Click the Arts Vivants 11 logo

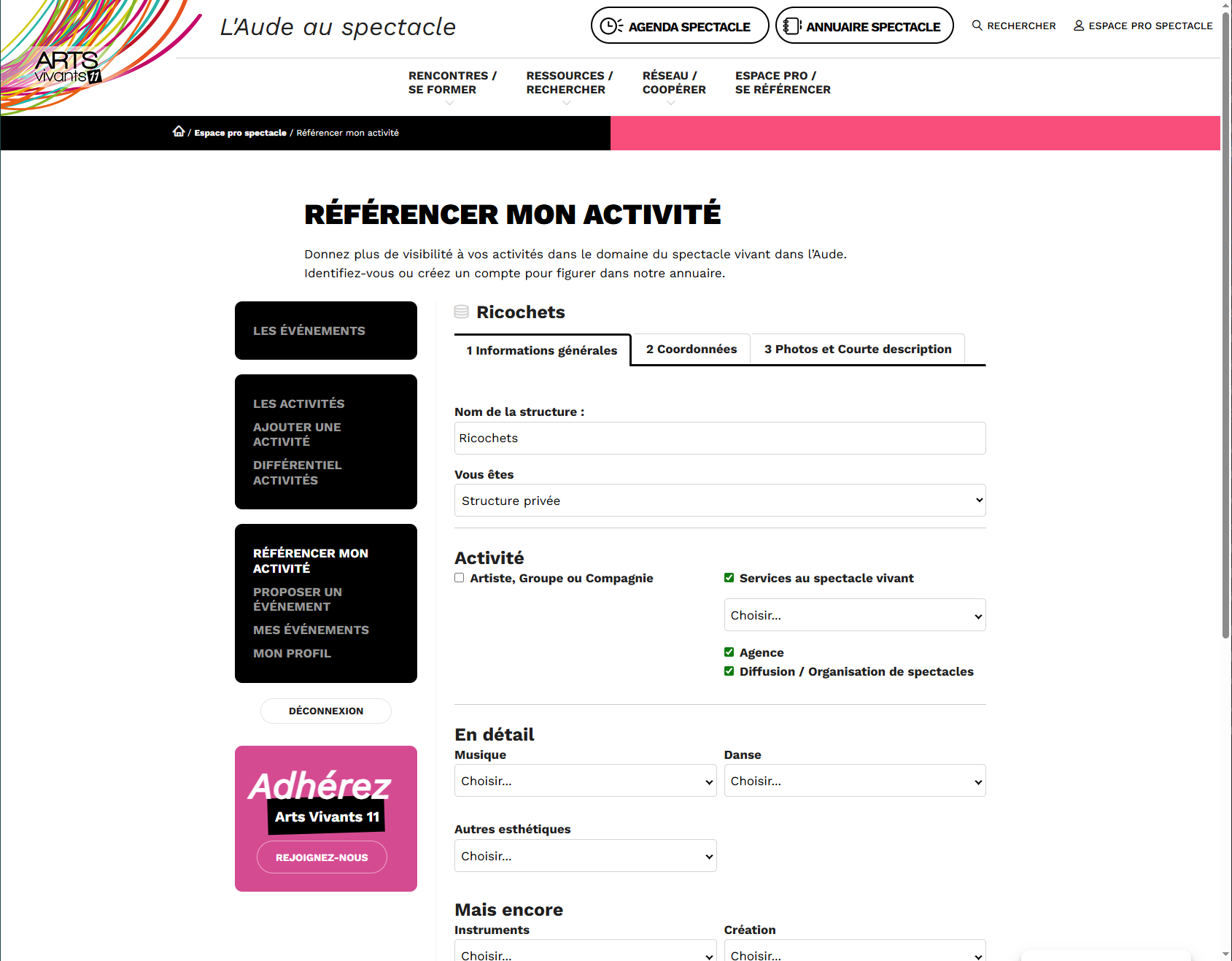(x=68, y=66)
